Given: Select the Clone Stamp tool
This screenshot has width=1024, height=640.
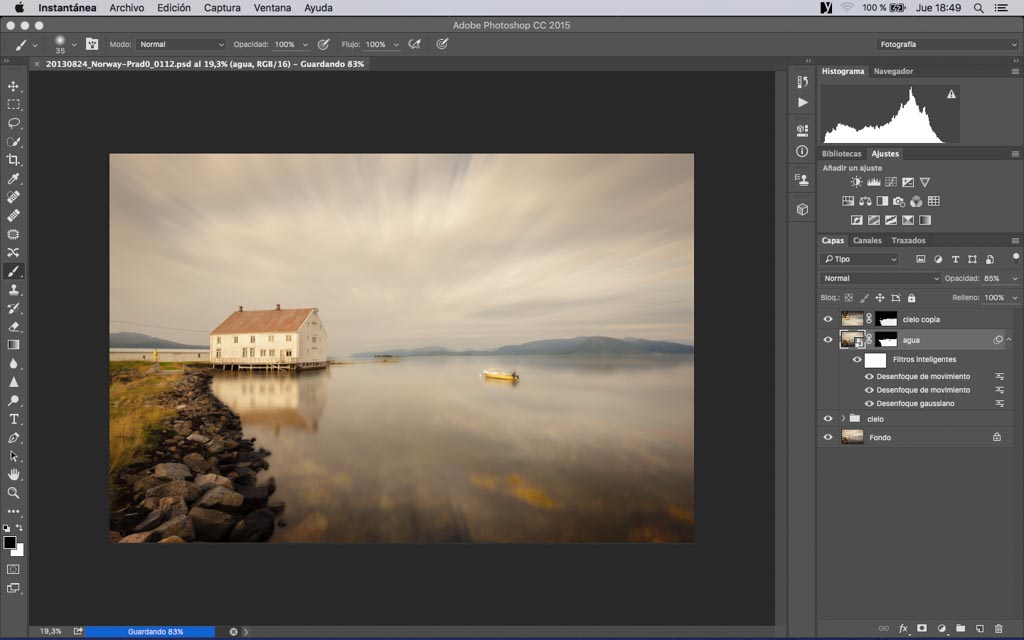Looking at the screenshot, I should point(14,289).
